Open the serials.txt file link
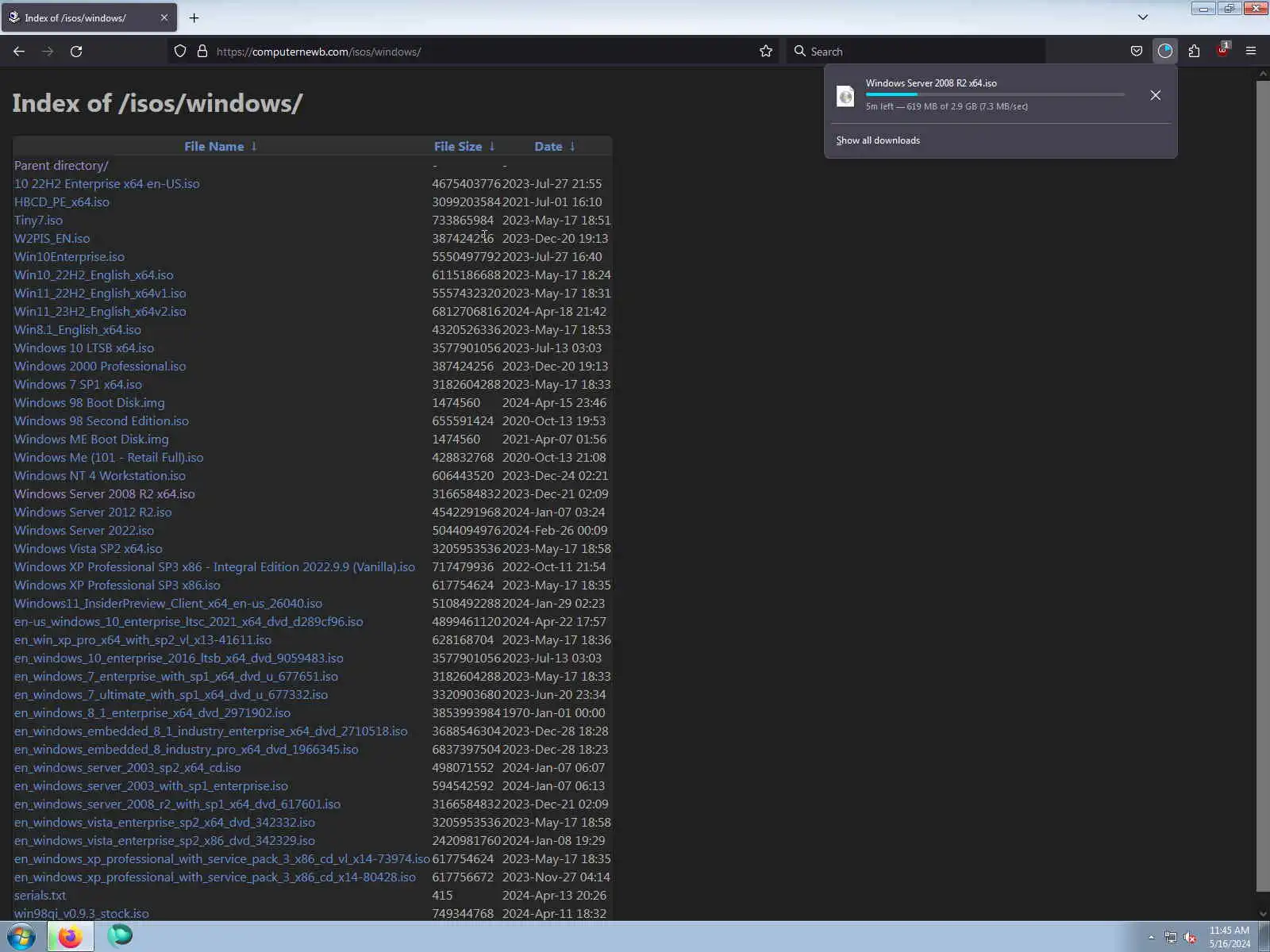 pyautogui.click(x=40, y=896)
